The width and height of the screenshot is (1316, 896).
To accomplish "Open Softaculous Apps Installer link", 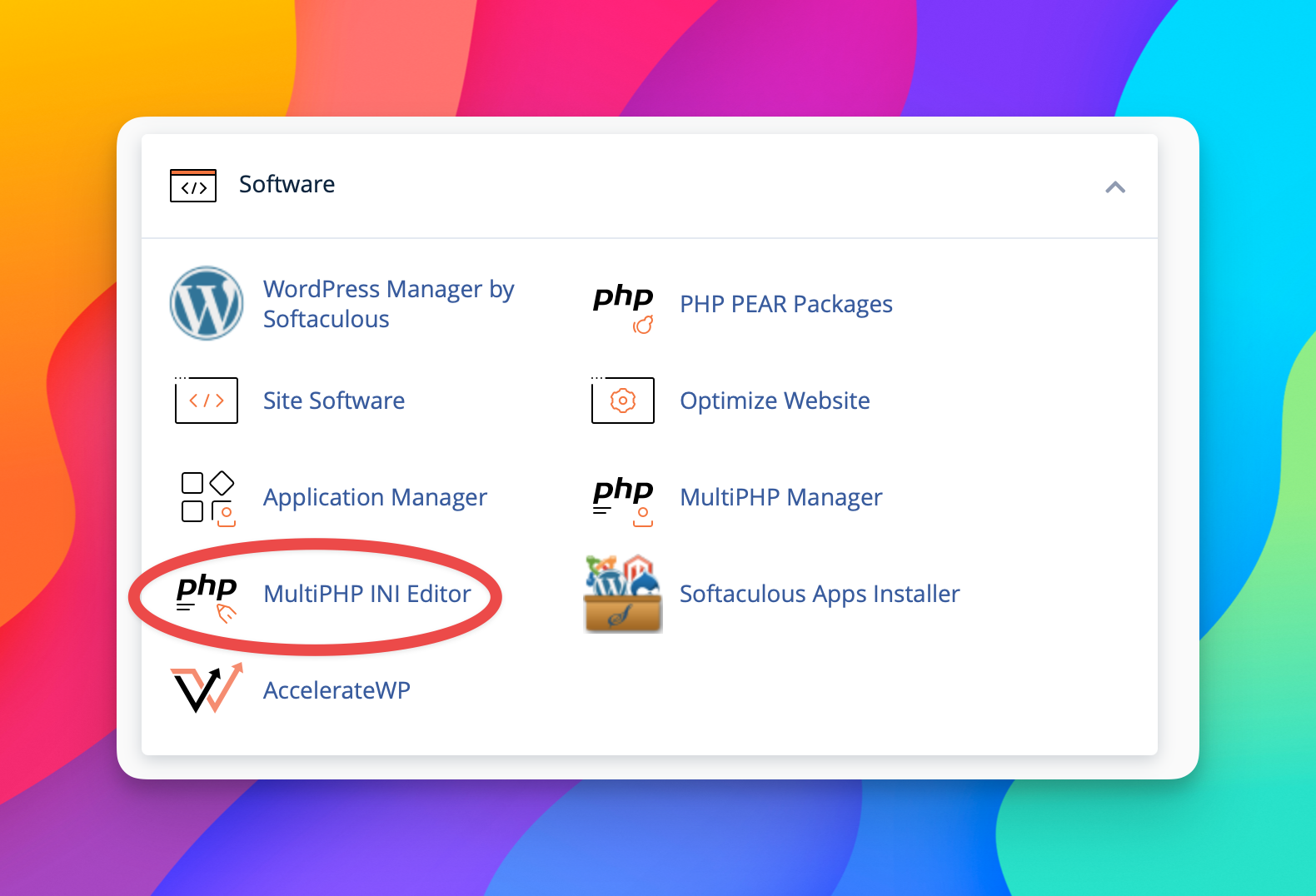I will [x=820, y=594].
